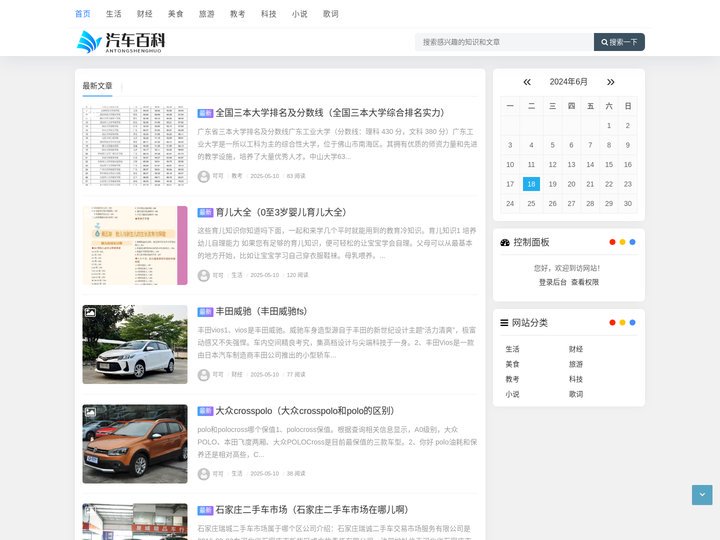Open 财经 category in 网站分类
The image size is (720, 540).
pos(576,349)
